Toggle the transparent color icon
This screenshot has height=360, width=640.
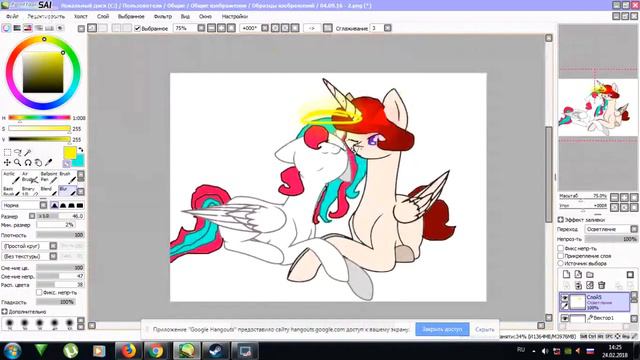tap(67, 164)
